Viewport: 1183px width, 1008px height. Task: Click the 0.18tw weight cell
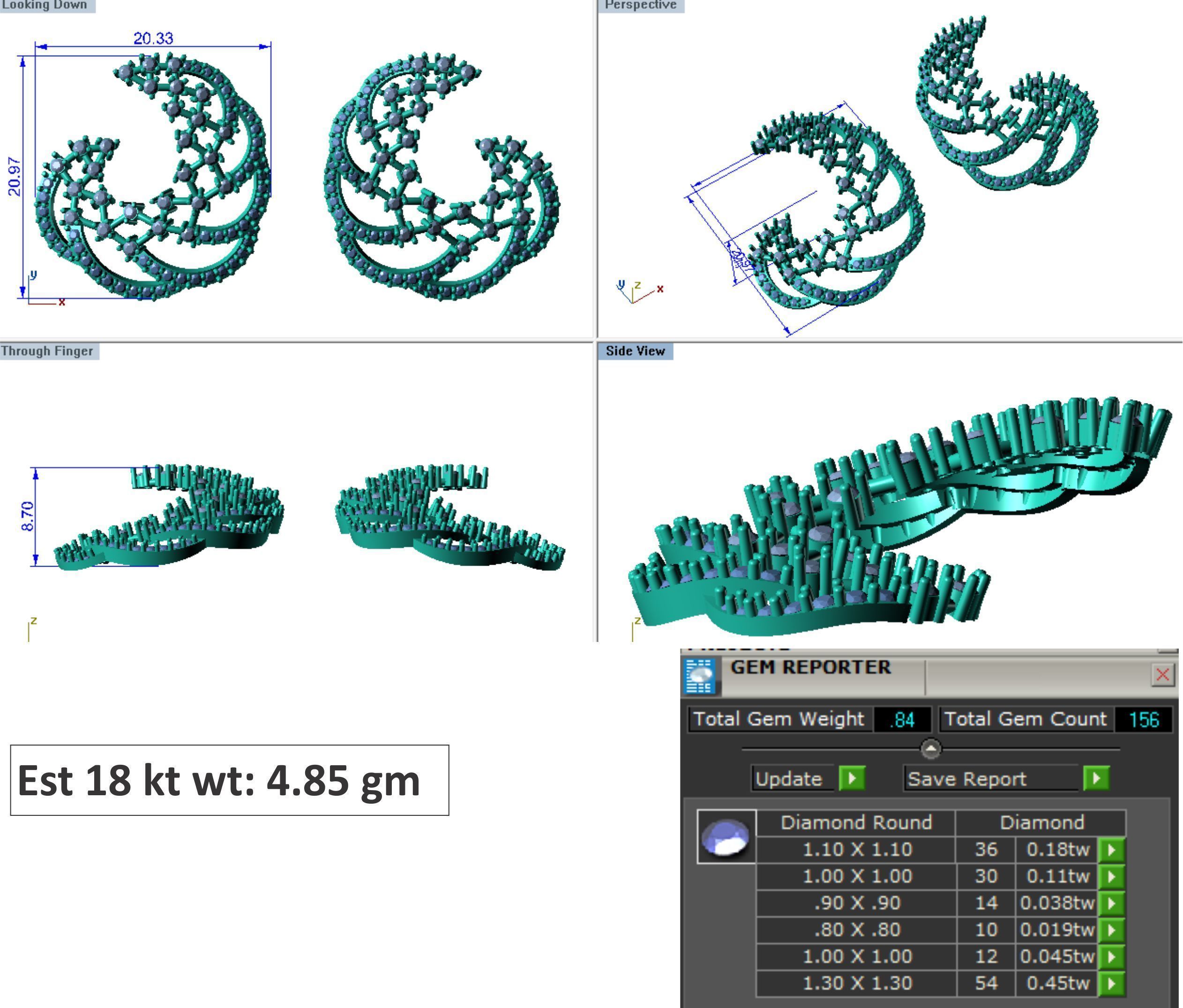(1057, 850)
